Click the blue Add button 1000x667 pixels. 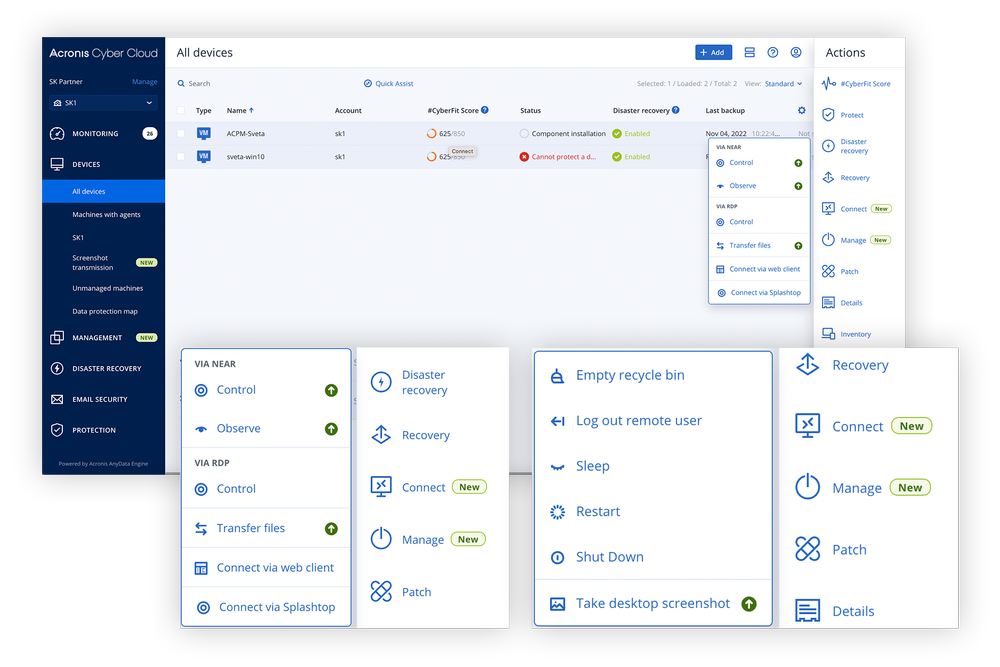tap(713, 52)
